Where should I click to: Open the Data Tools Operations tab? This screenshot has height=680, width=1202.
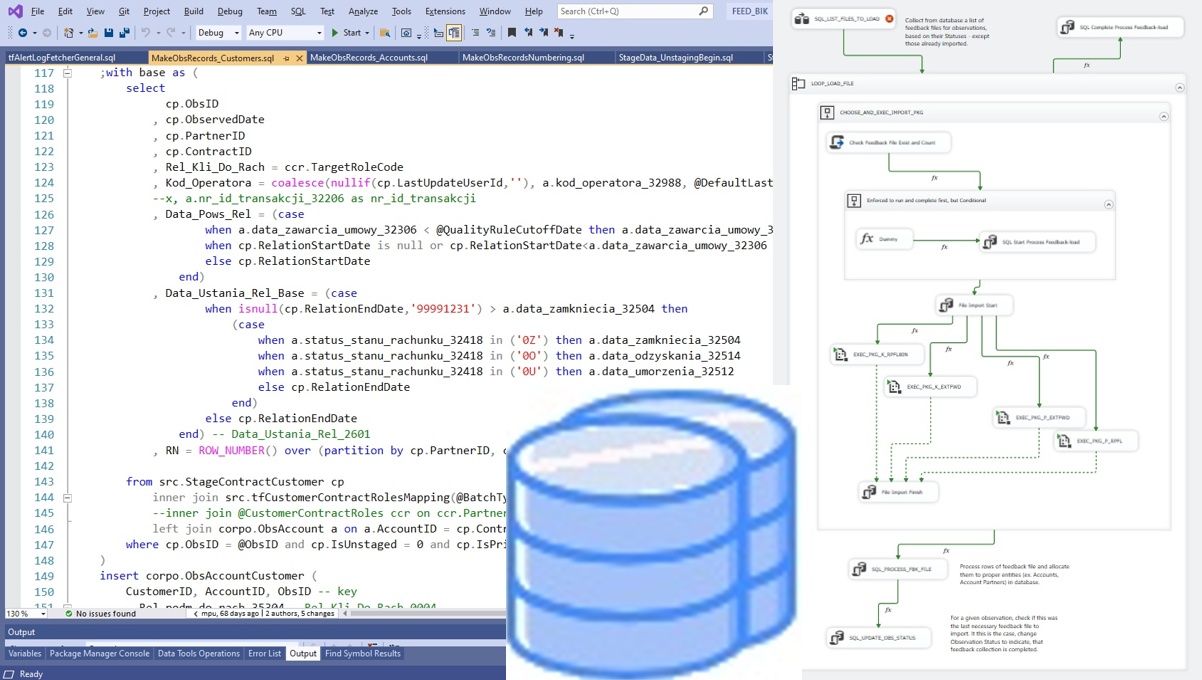tap(199, 654)
